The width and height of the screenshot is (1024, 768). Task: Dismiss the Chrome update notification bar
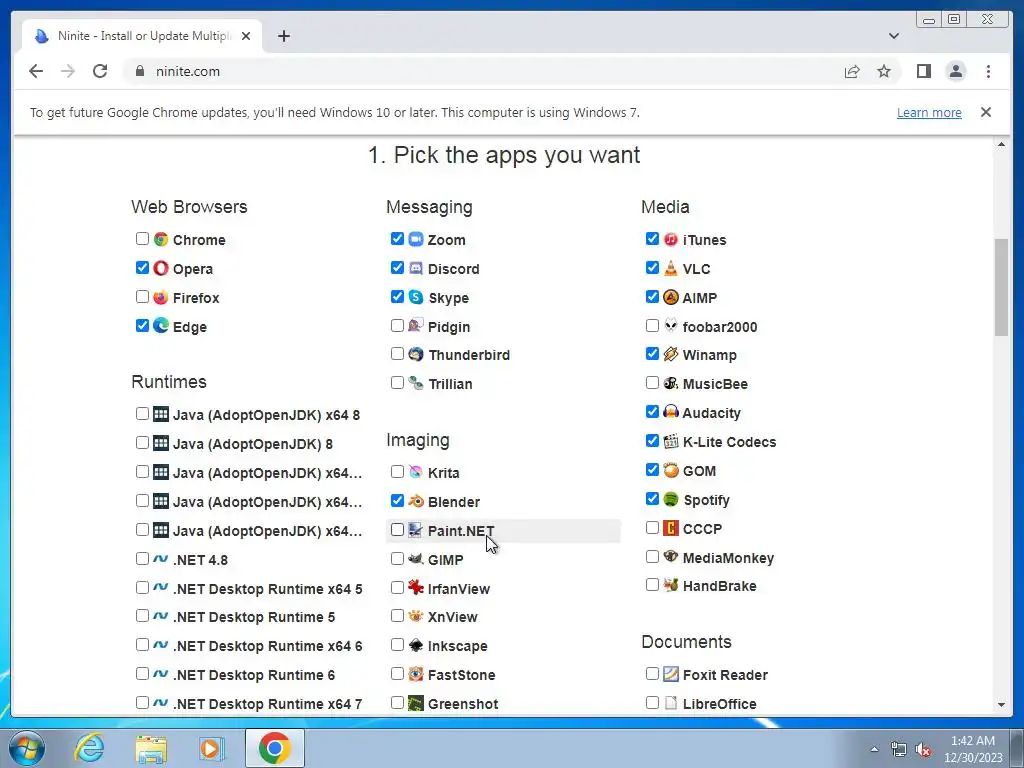985,112
